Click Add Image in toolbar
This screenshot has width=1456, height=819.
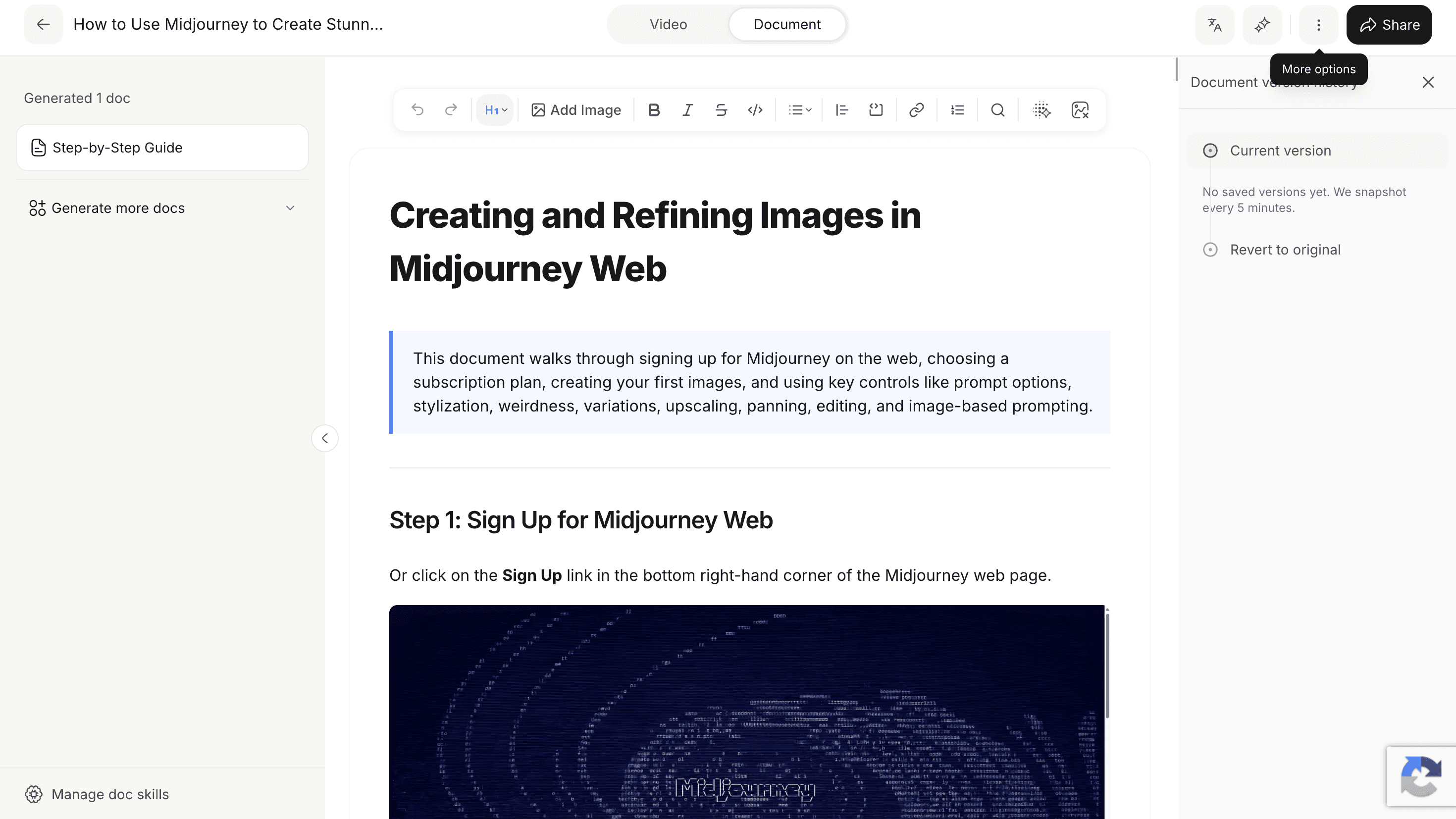[575, 109]
